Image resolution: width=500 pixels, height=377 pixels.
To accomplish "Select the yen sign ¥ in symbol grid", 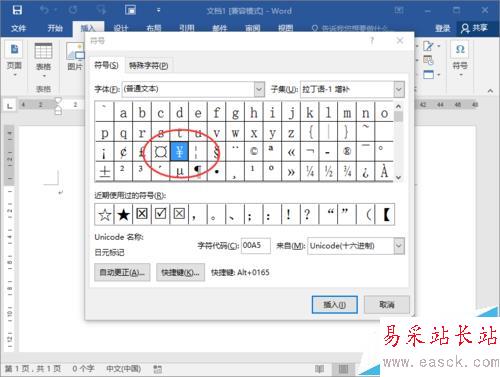I will 179,152.
